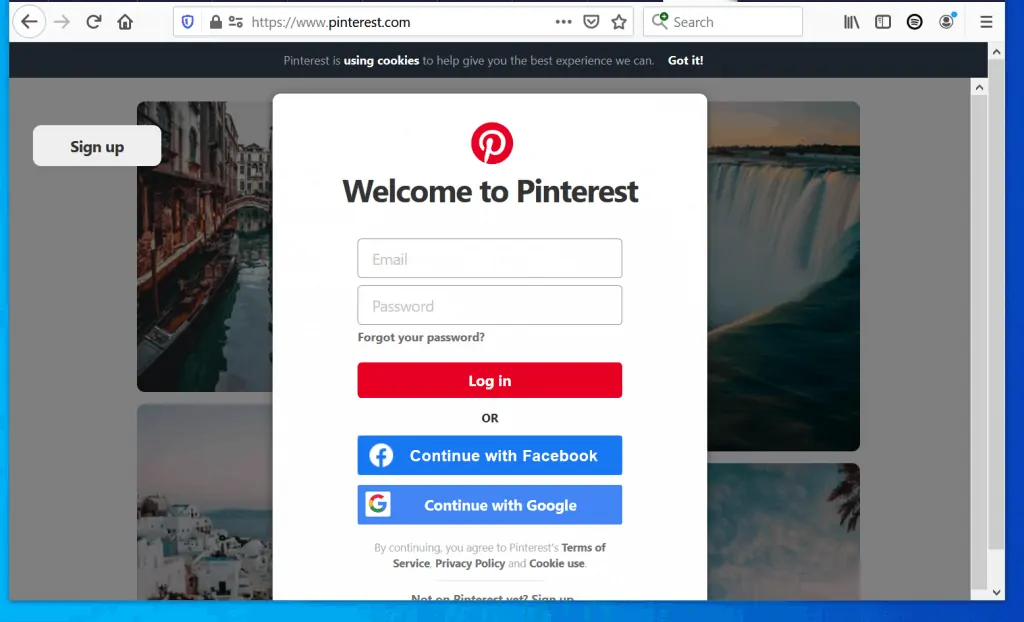Click the Google icon on the Google button
Image resolution: width=1024 pixels, height=622 pixels.
coord(380,504)
